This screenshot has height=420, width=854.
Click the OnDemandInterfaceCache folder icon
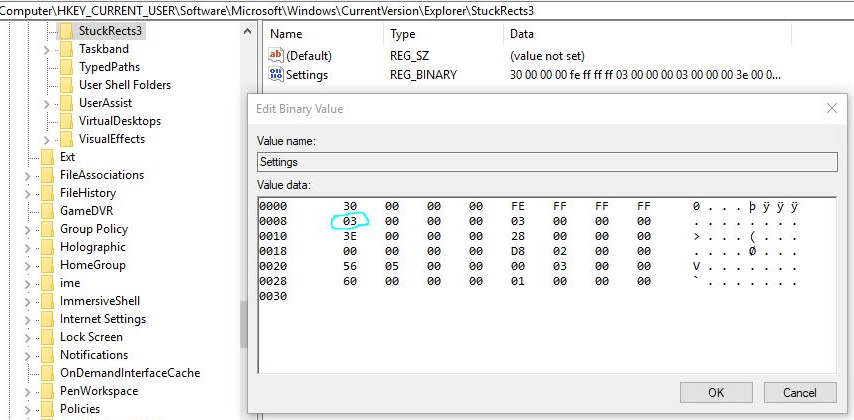[48, 373]
